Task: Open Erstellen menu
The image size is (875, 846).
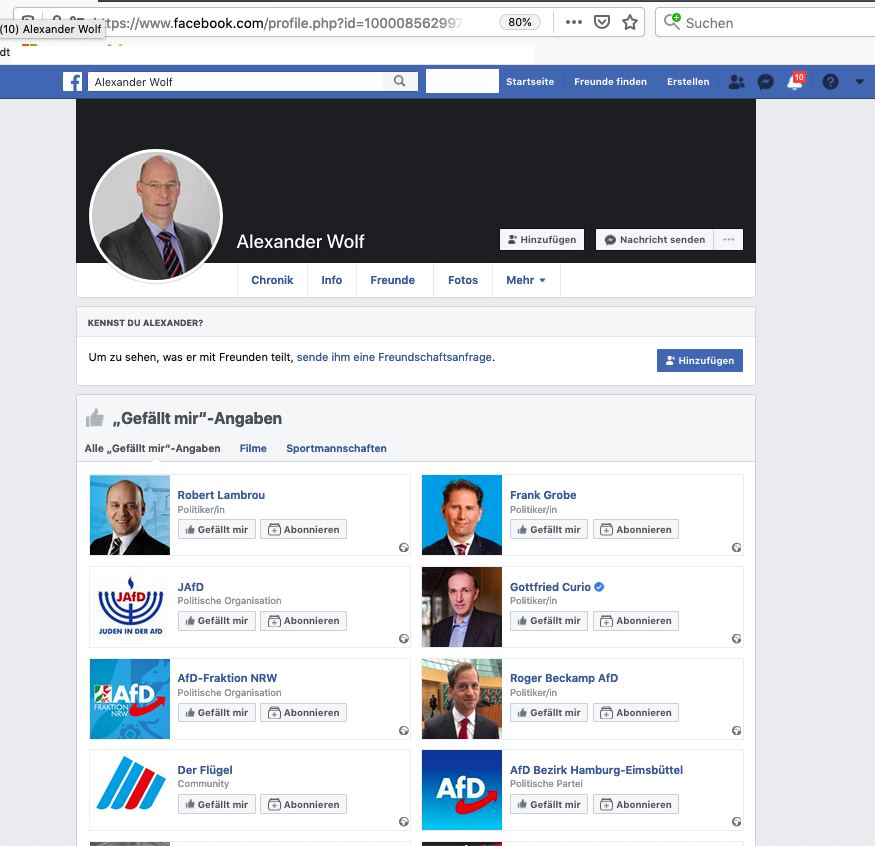Action: pos(688,81)
